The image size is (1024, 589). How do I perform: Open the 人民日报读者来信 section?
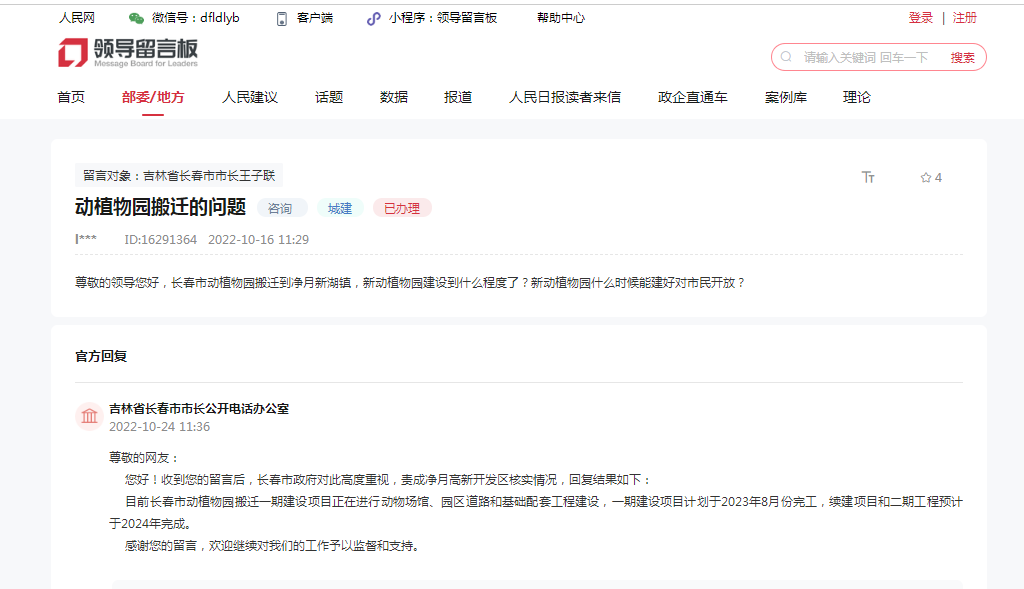pyautogui.click(x=565, y=97)
